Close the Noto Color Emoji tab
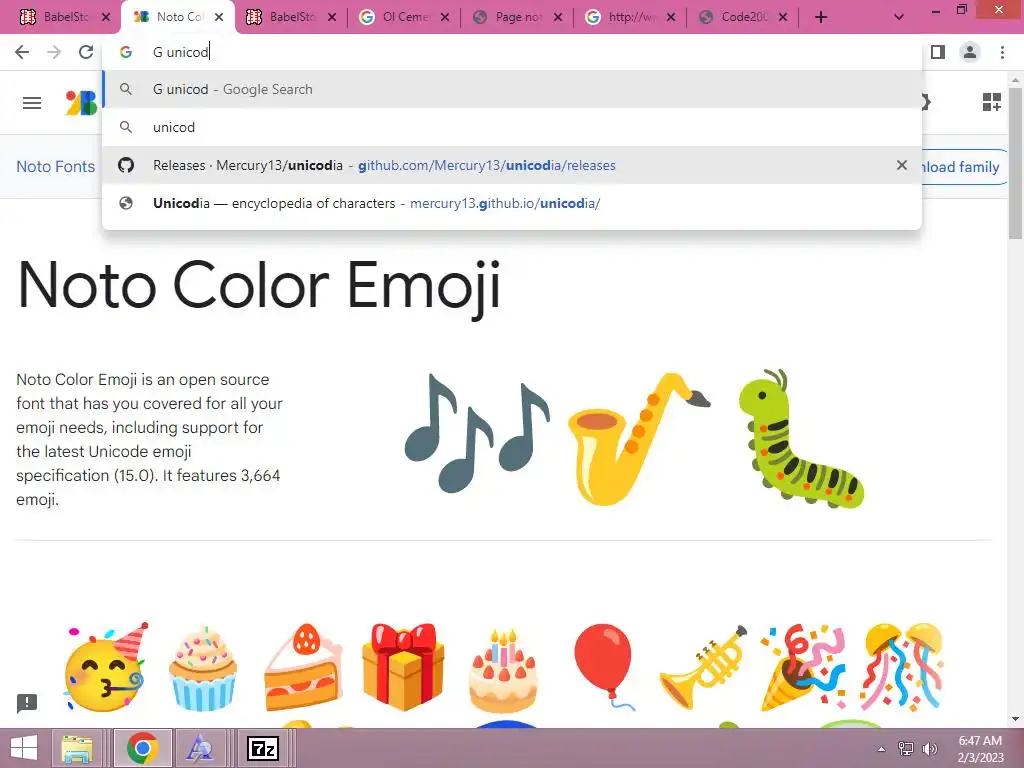The height and width of the screenshot is (768, 1024). coord(219,18)
